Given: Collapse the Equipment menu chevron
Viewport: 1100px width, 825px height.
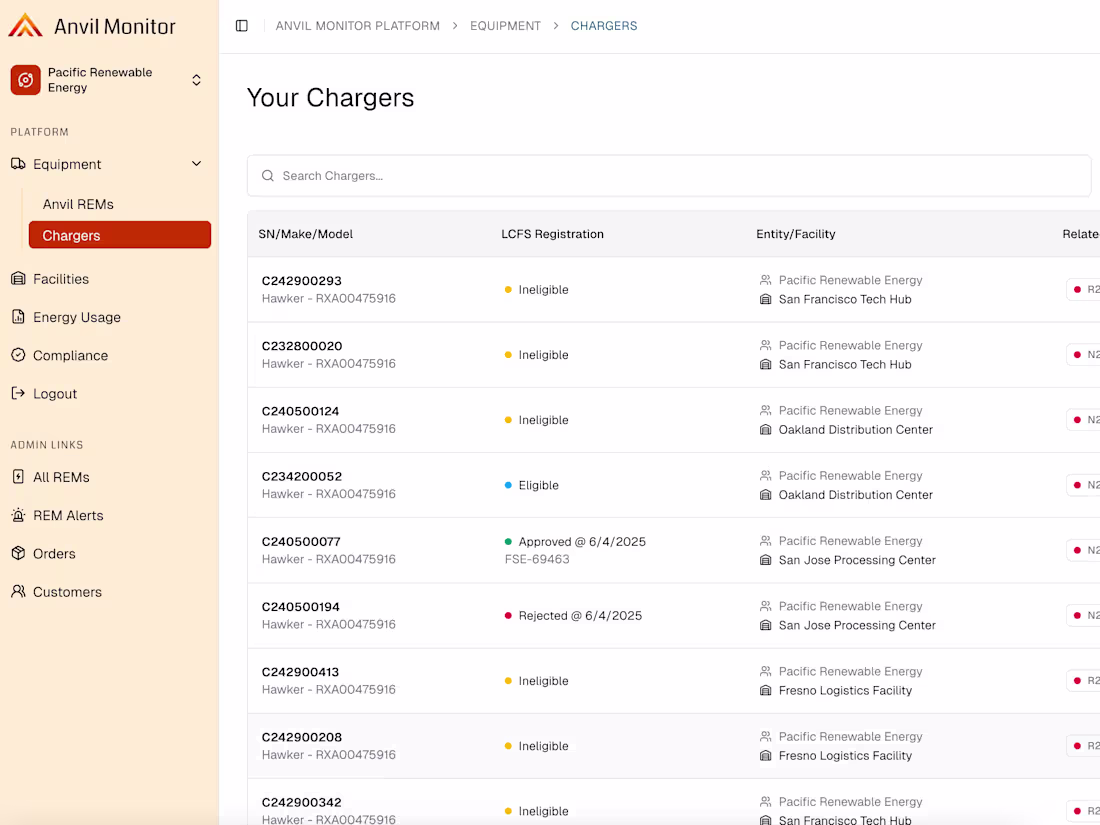Looking at the screenshot, I should 196,163.
